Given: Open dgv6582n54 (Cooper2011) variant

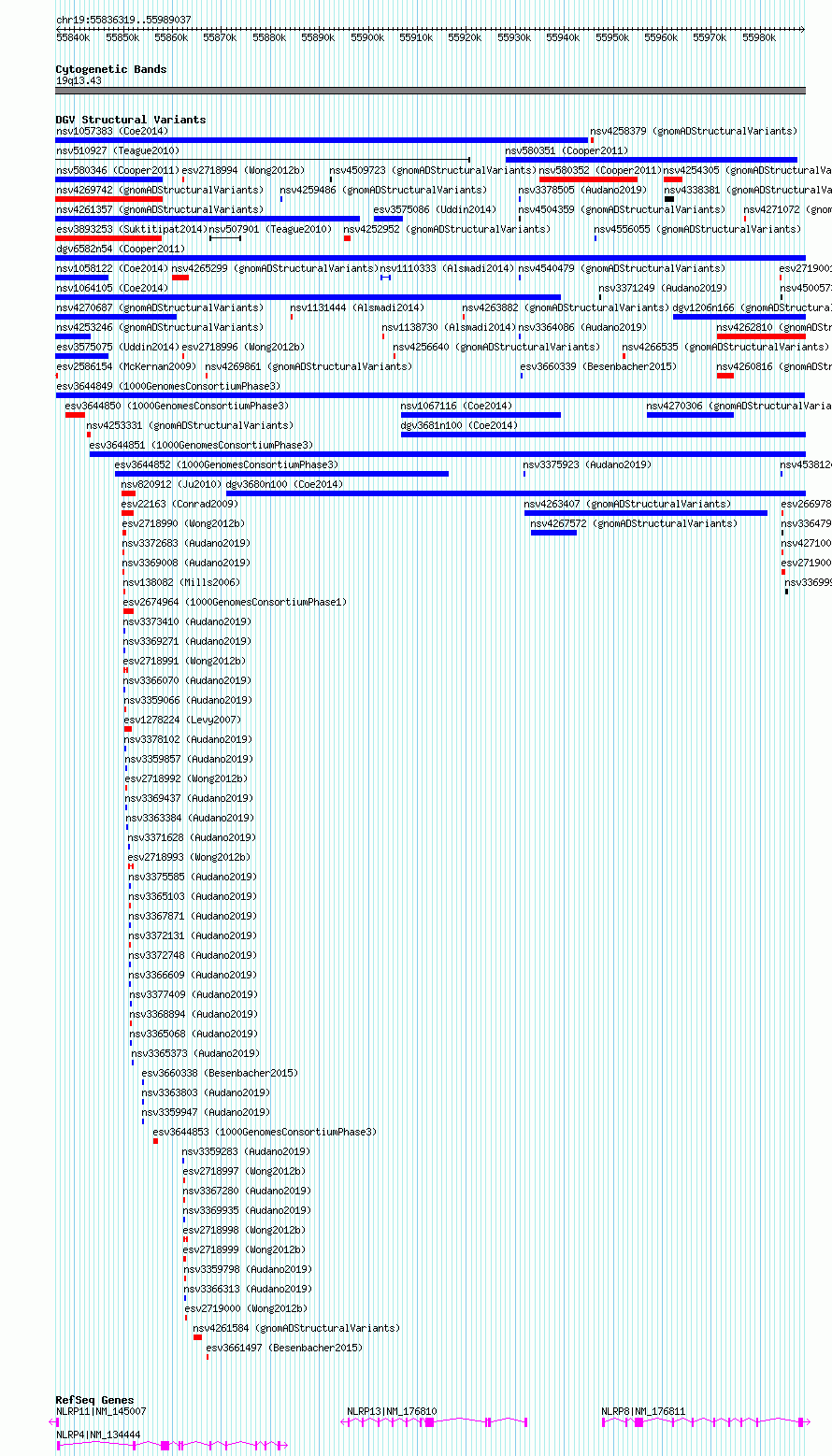Looking at the screenshot, I should point(121,249).
